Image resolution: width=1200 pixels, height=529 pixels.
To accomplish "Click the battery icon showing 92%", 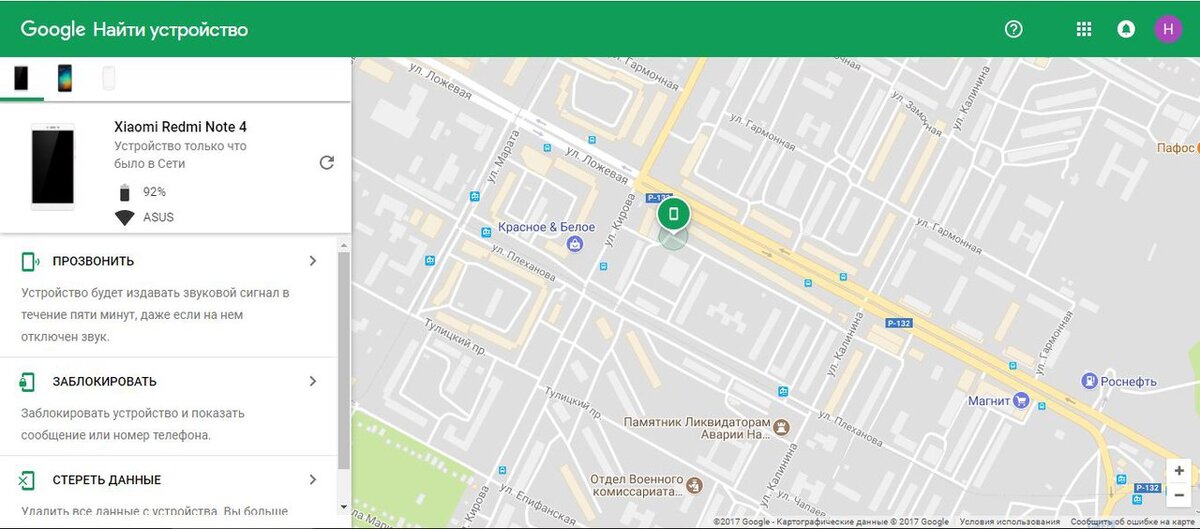I will [x=124, y=192].
